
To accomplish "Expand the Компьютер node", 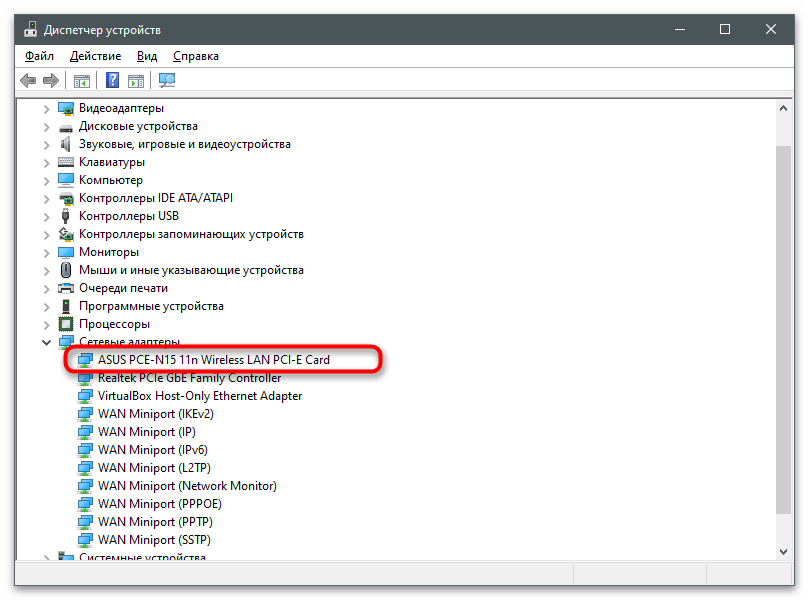I will pyautogui.click(x=46, y=181).
